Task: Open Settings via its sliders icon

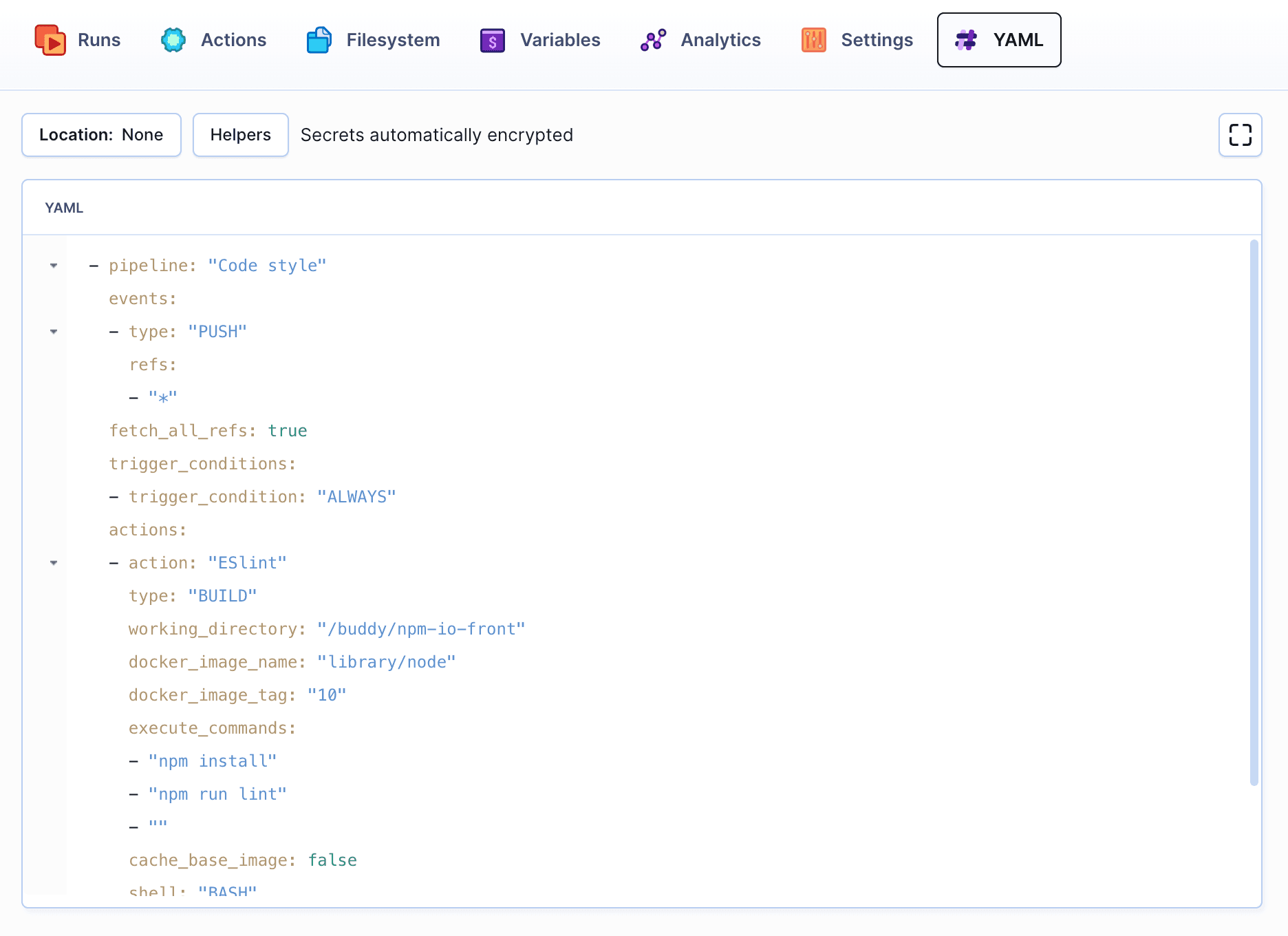Action: (813, 40)
